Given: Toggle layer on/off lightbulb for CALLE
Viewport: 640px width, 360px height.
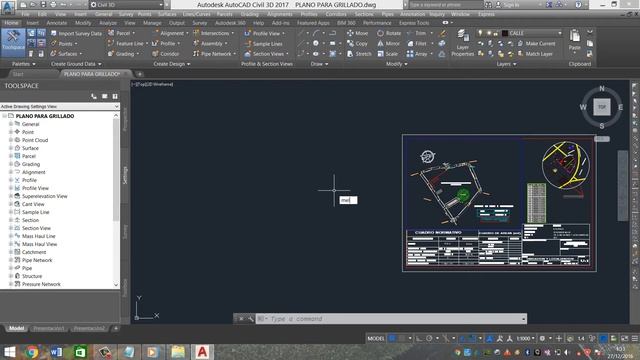Looking at the screenshot, I should (480, 33).
